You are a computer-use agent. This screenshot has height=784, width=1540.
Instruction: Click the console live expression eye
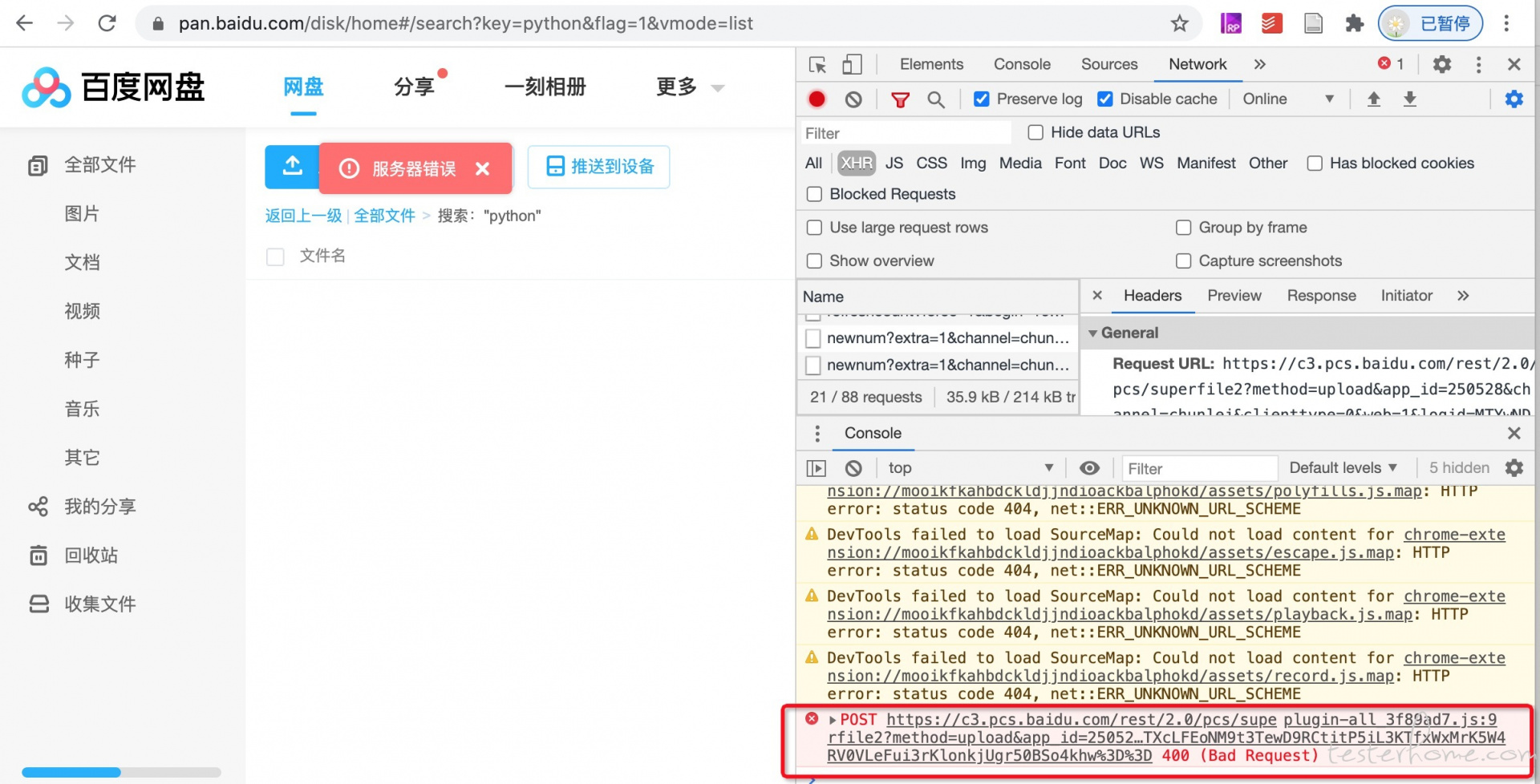click(x=1089, y=468)
